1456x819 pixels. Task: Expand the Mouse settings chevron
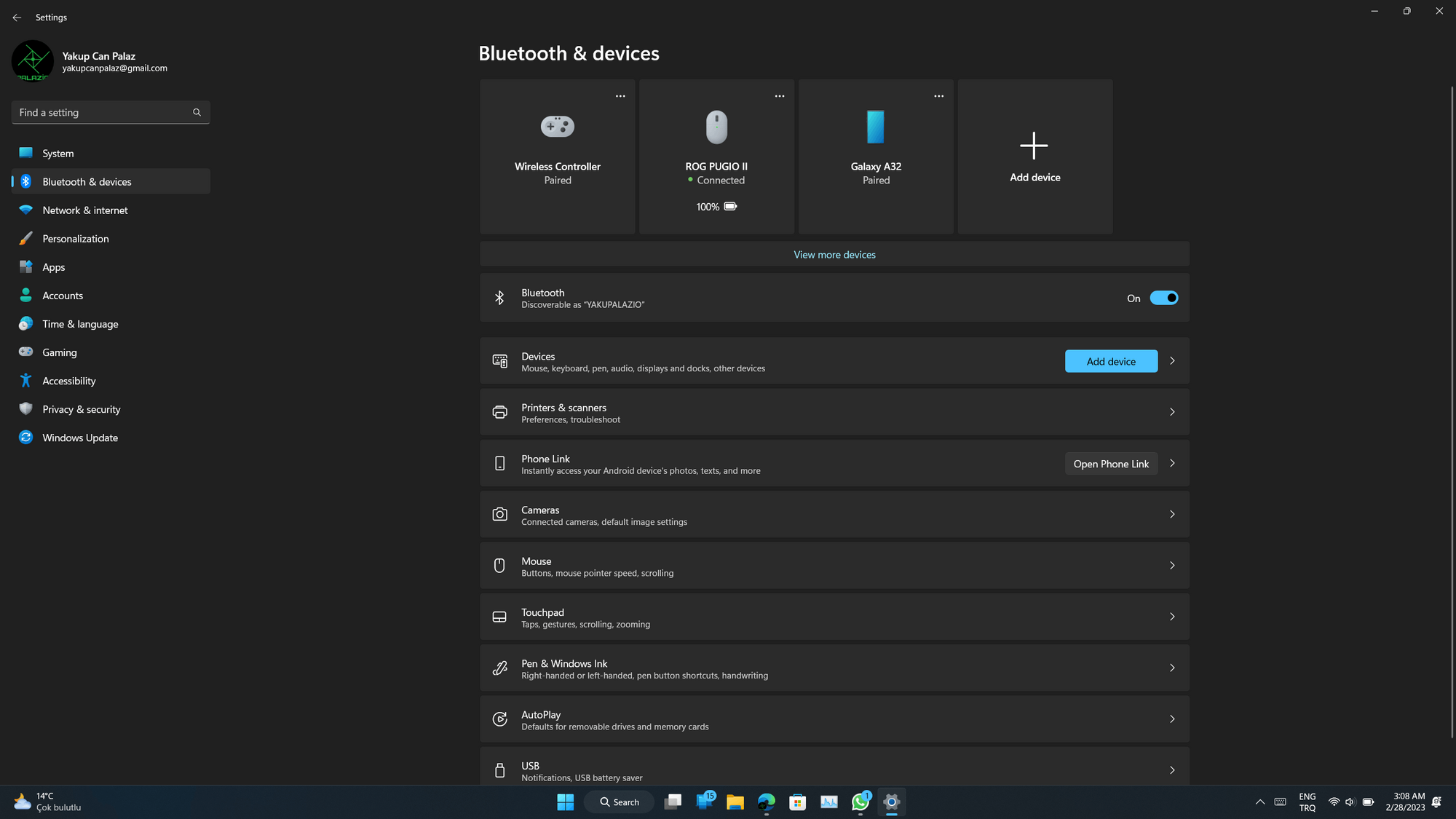1172,566
